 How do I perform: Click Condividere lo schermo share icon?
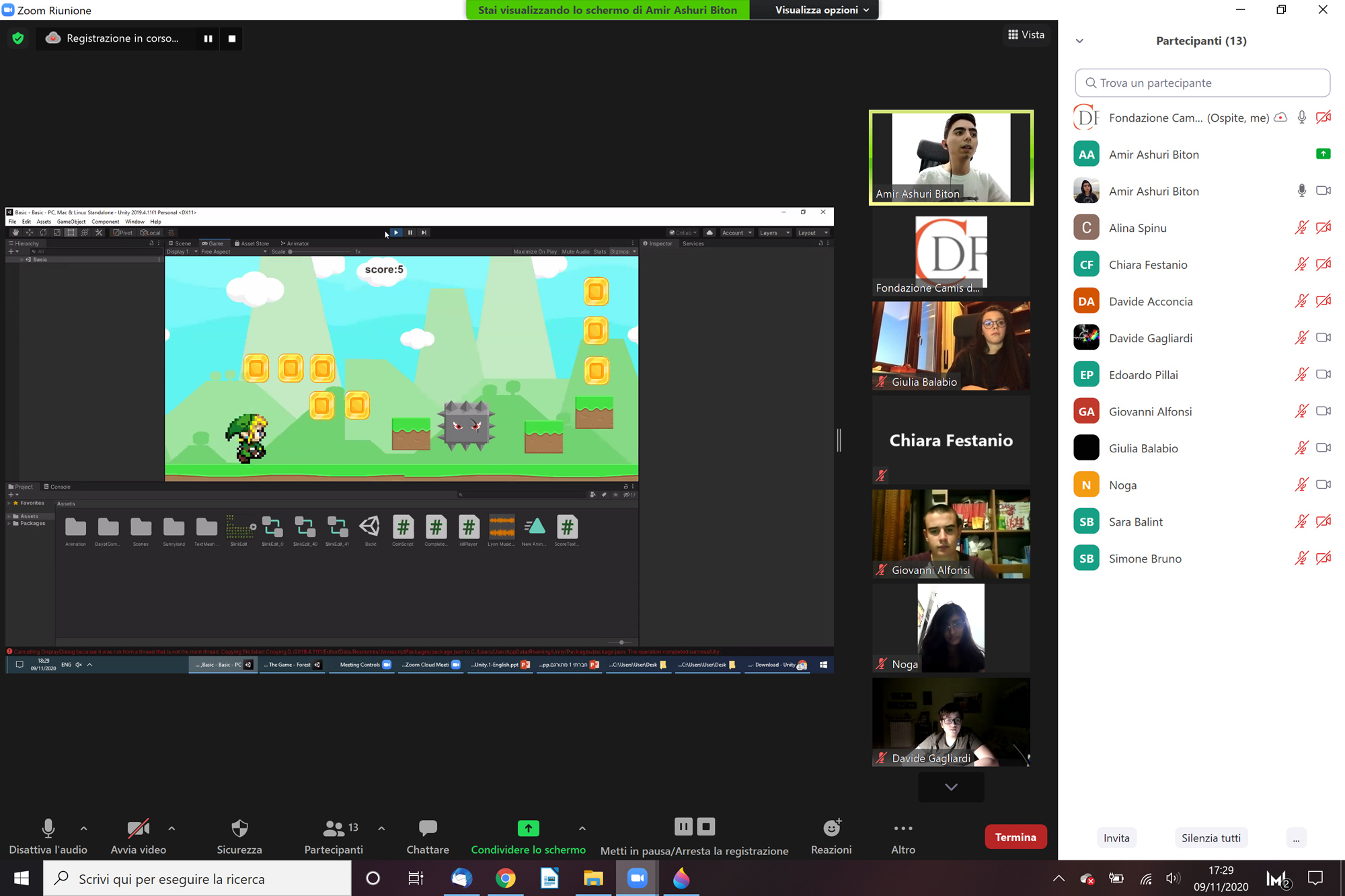point(529,828)
